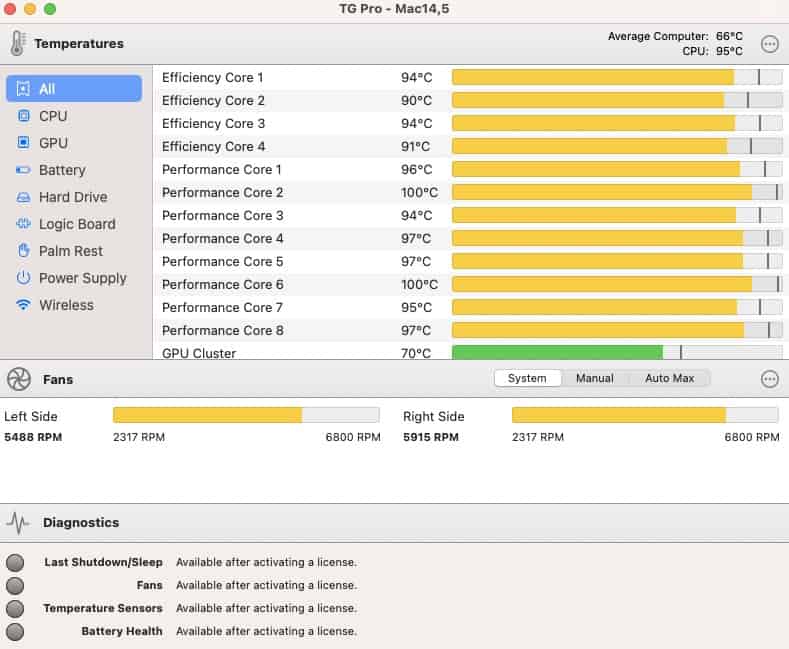The height and width of the screenshot is (649, 789).
Task: Open the Fans more options ellipsis button
Action: click(769, 379)
